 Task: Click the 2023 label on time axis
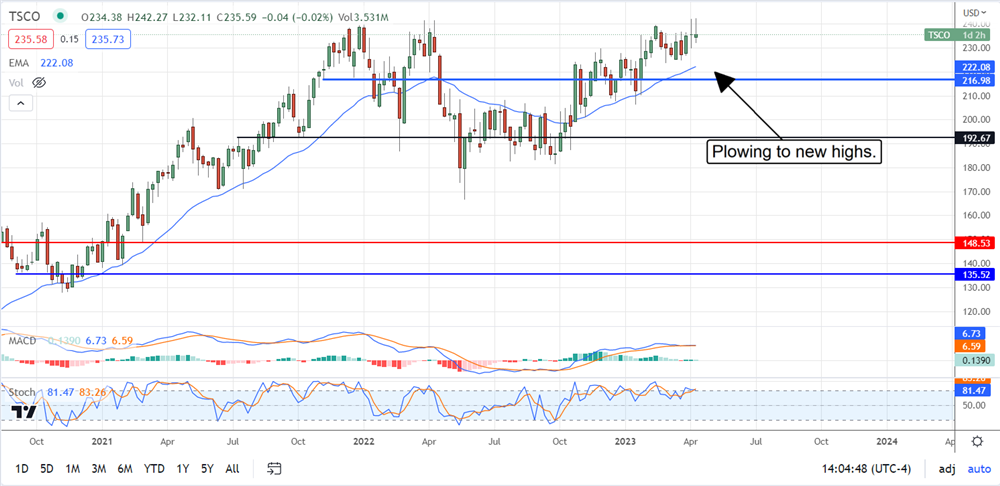(x=624, y=441)
